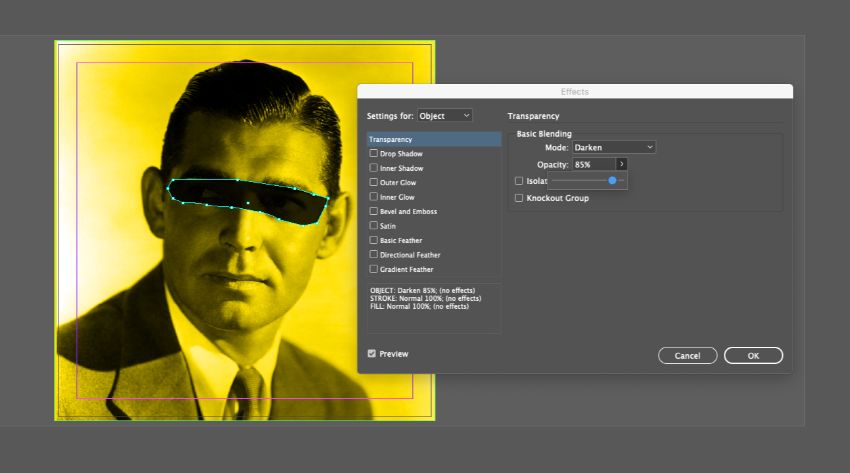Screen dimensions: 850x473
Task: Toggle the Knockout Group checkbox
Action: tap(519, 198)
